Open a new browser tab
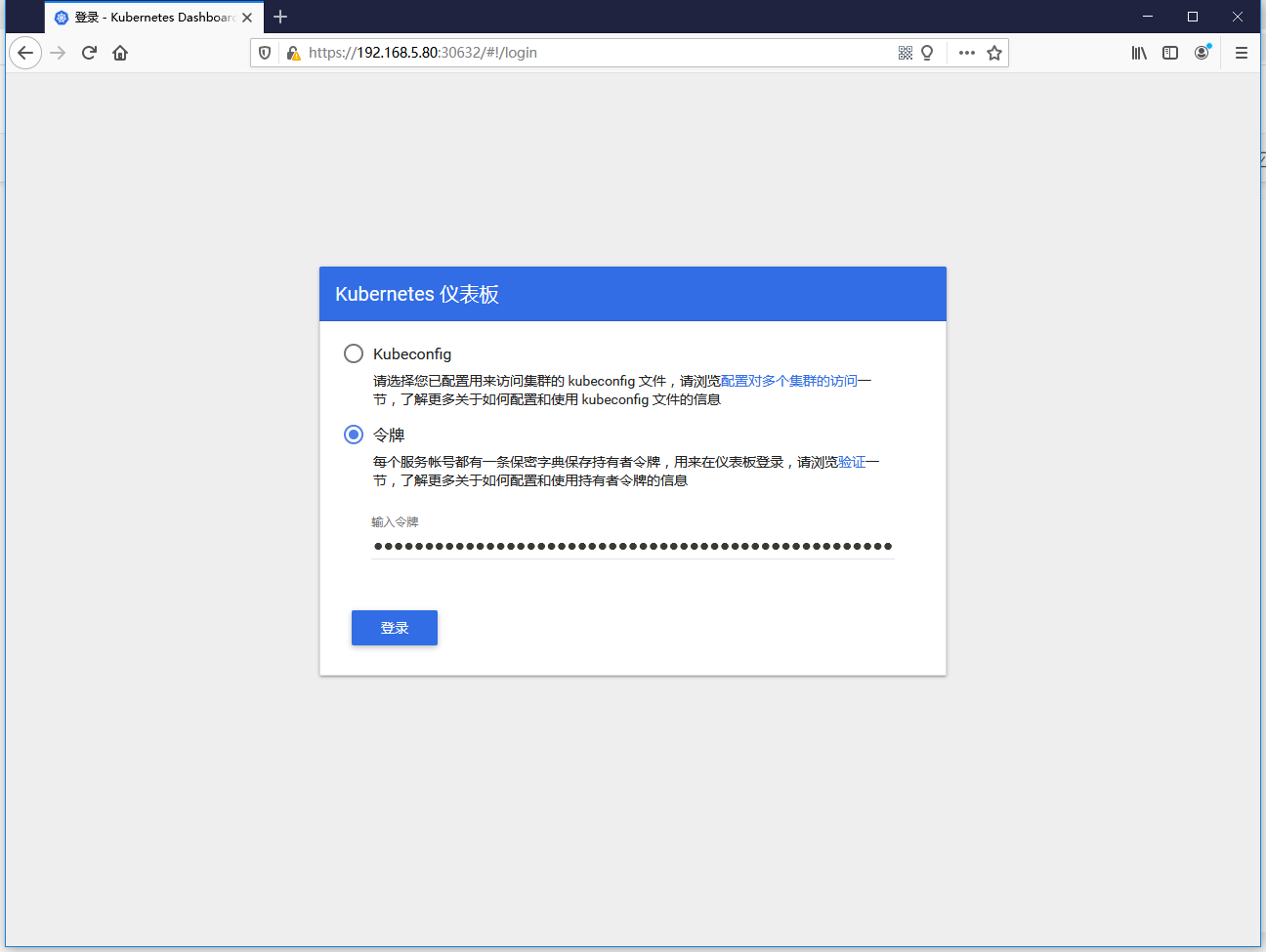 [x=280, y=17]
